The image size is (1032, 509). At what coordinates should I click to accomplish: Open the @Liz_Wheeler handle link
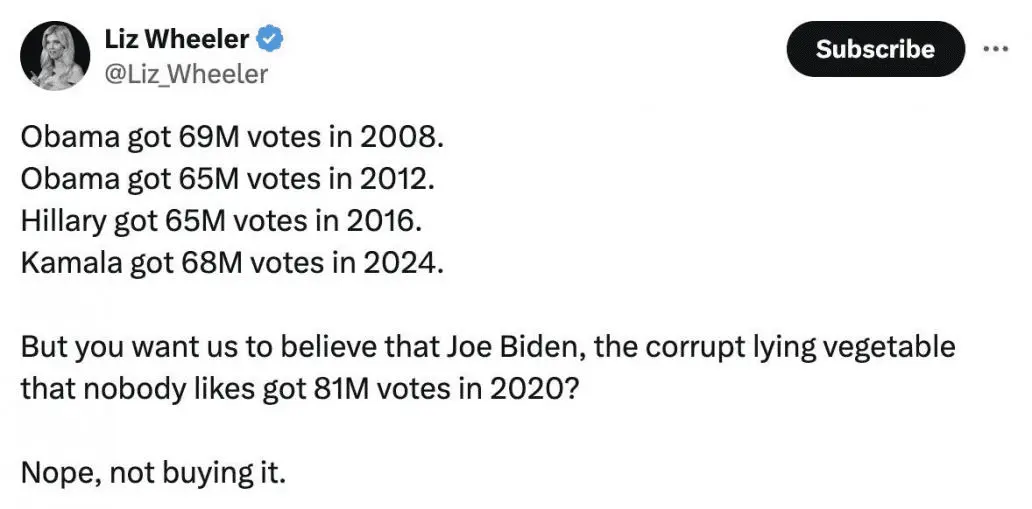(186, 74)
